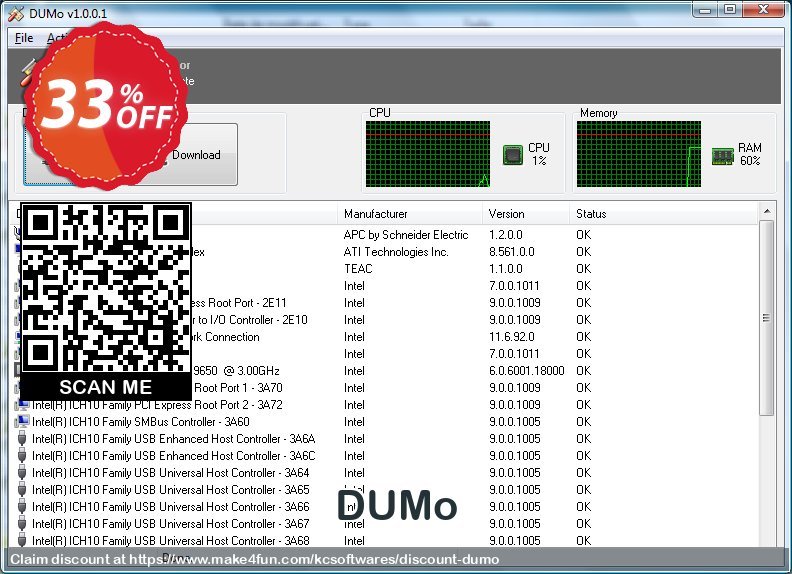Image resolution: width=792 pixels, height=574 pixels.
Task: Click the green CPU chip icon
Action: pos(513,155)
